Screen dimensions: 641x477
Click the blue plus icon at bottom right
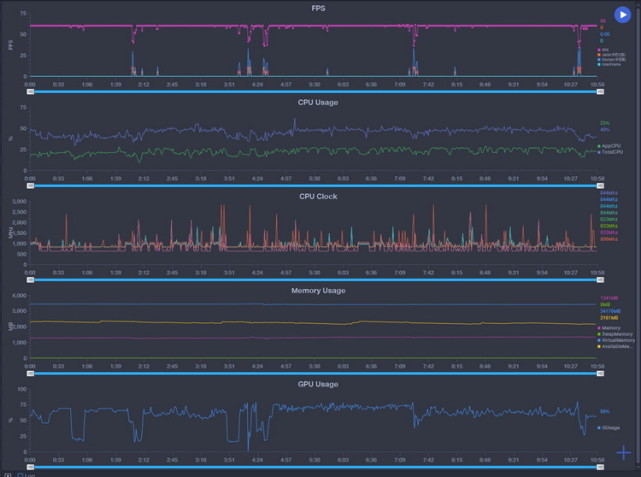coord(623,452)
